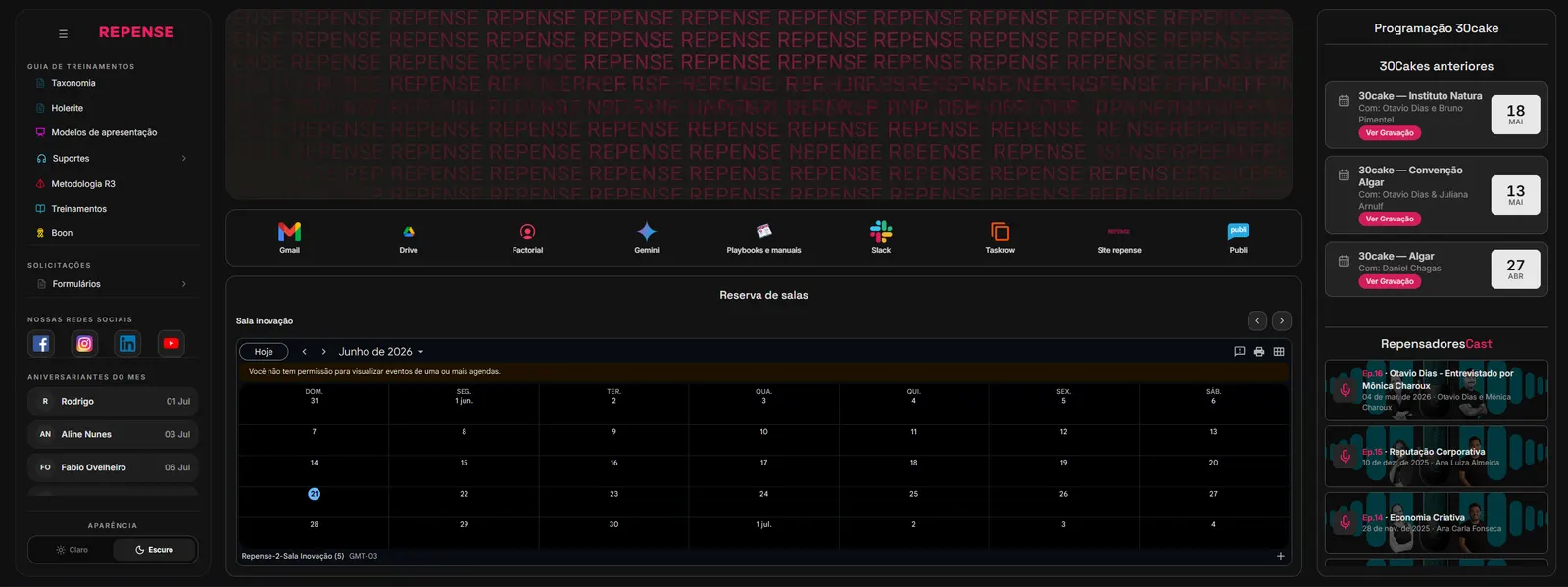
Task: Open the Junho de 2026 month dropdown
Action: (381, 351)
